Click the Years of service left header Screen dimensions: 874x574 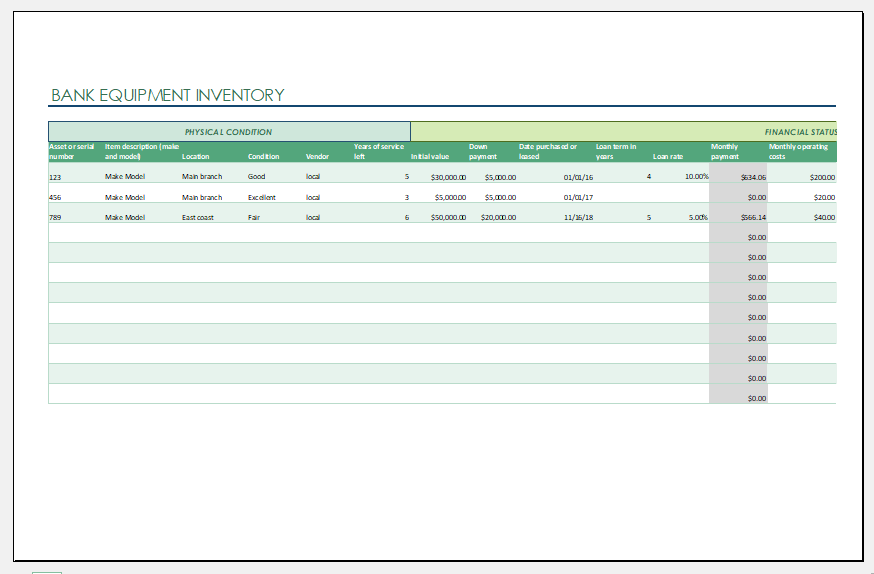pyautogui.click(x=379, y=152)
